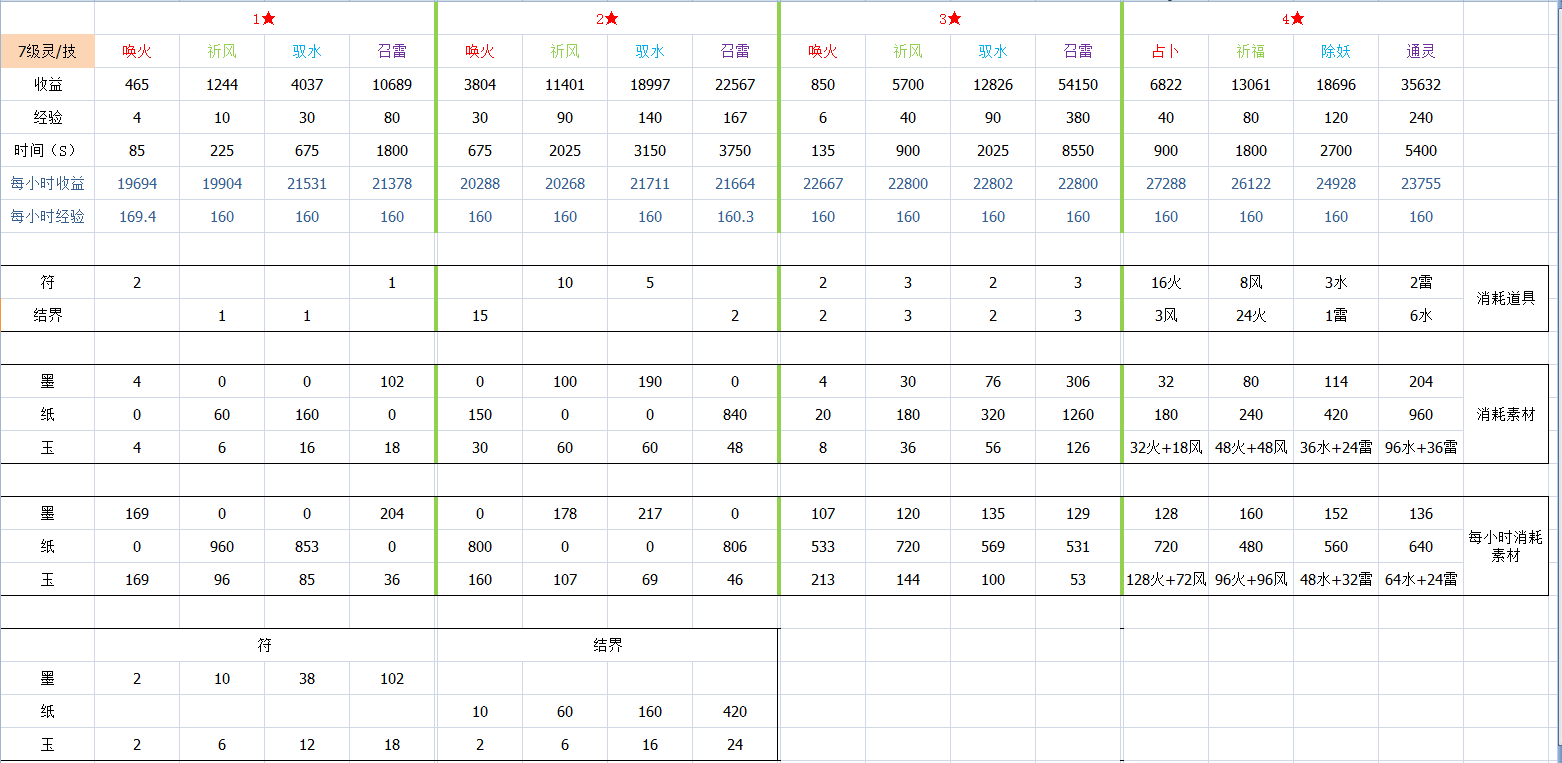The height and width of the screenshot is (763, 1562).
Task: Select the 每小时经验 row label
Action: [48, 216]
